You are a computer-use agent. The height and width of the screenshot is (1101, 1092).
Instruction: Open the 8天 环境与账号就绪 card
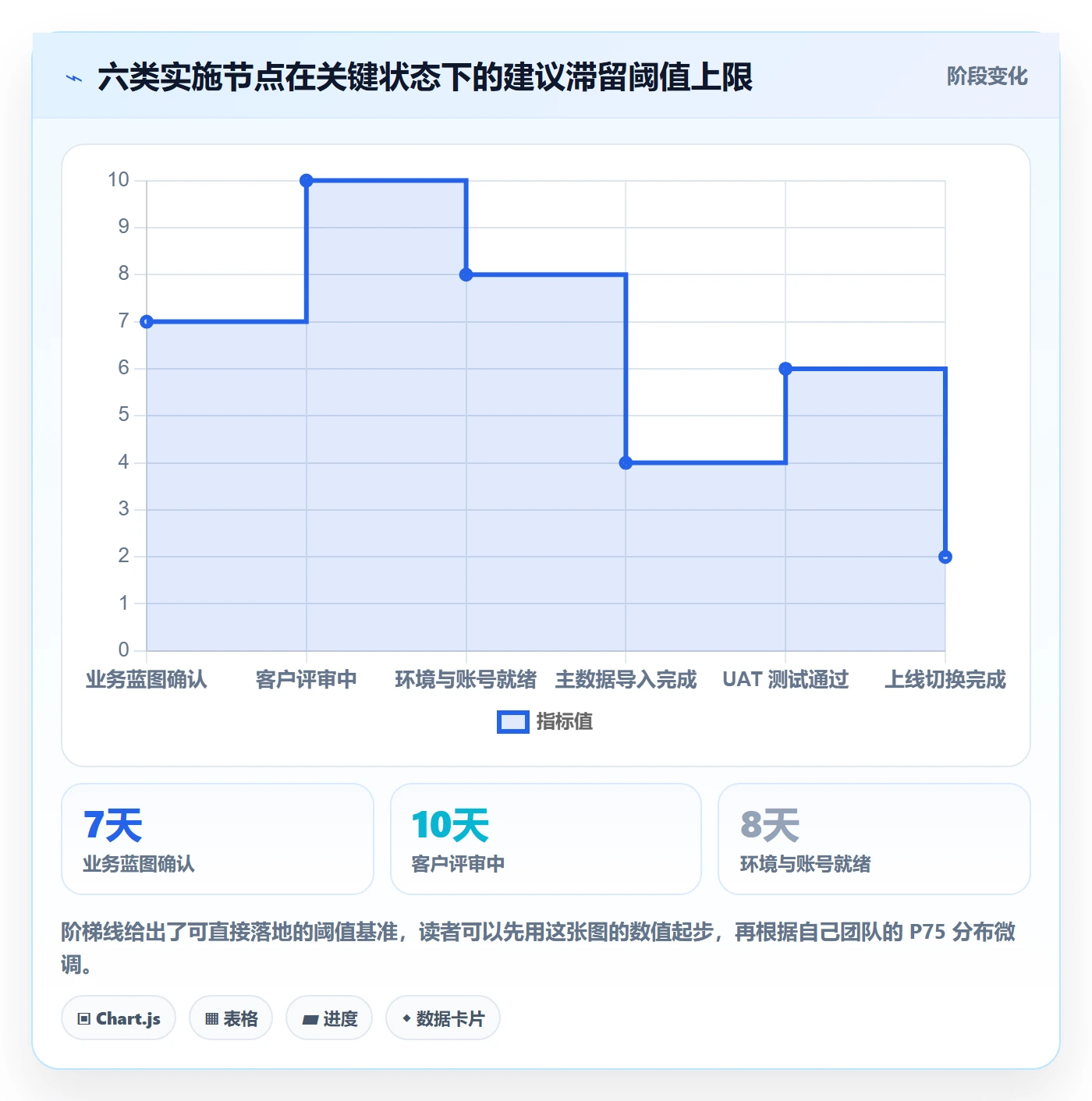[x=874, y=839]
